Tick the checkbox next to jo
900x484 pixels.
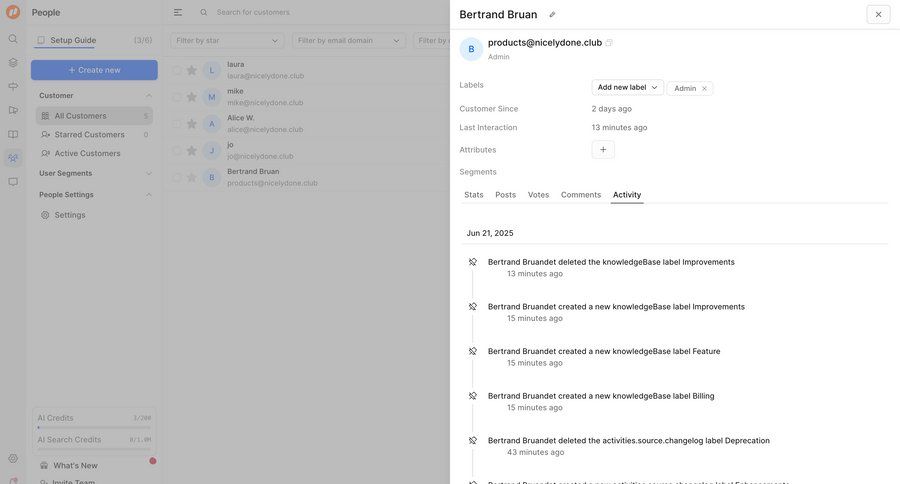[177, 151]
